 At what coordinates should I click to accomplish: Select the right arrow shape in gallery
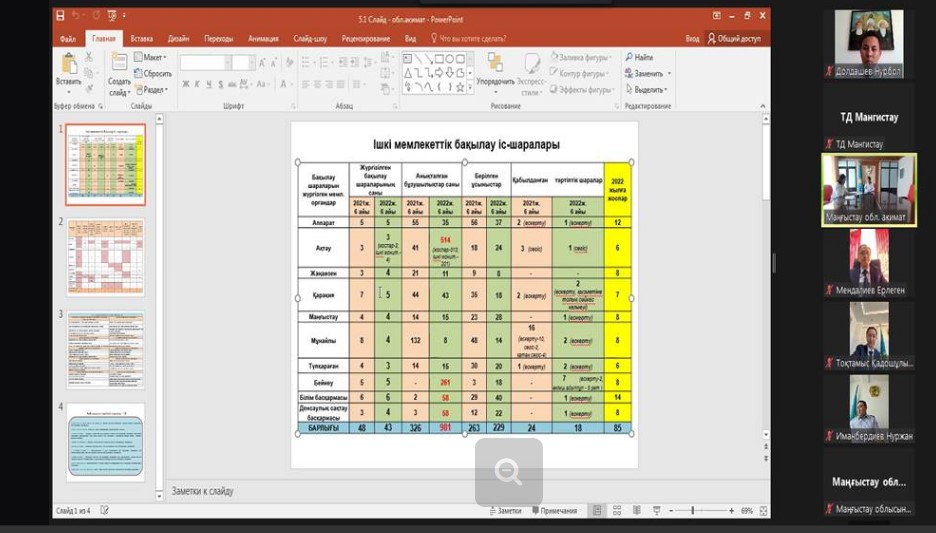coord(439,73)
